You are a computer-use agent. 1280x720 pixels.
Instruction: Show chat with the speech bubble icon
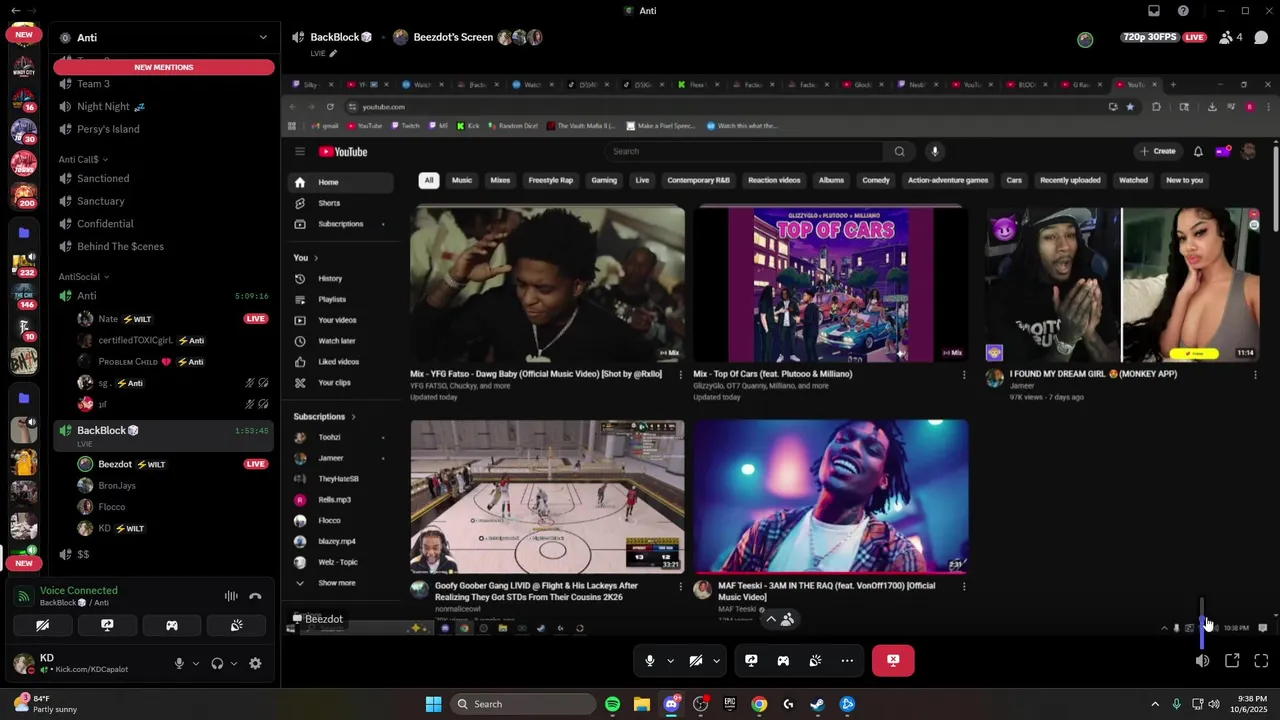click(x=1261, y=37)
